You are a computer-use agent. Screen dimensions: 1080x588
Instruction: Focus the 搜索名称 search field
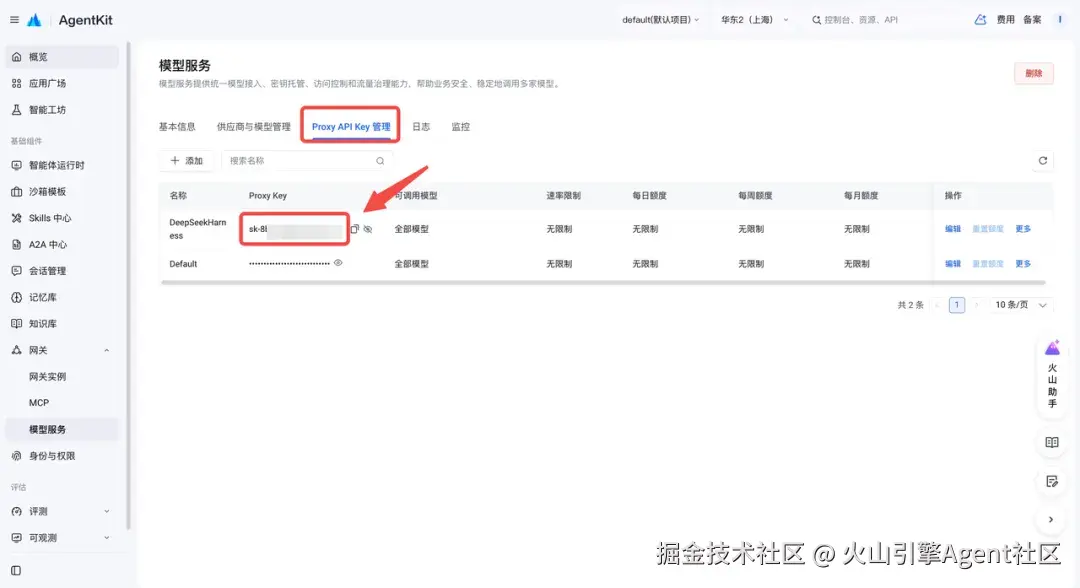pyautogui.click(x=307, y=160)
